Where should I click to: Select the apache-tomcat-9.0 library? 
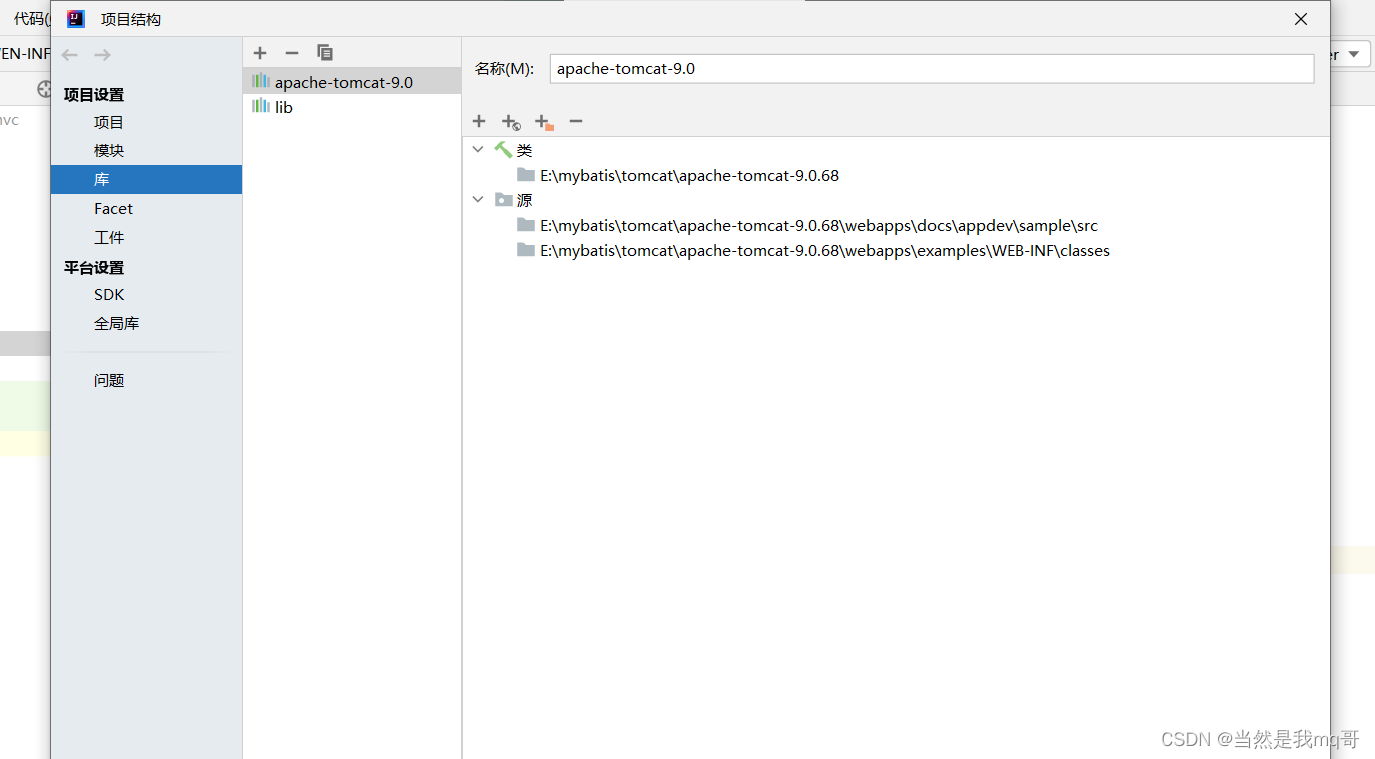point(352,82)
